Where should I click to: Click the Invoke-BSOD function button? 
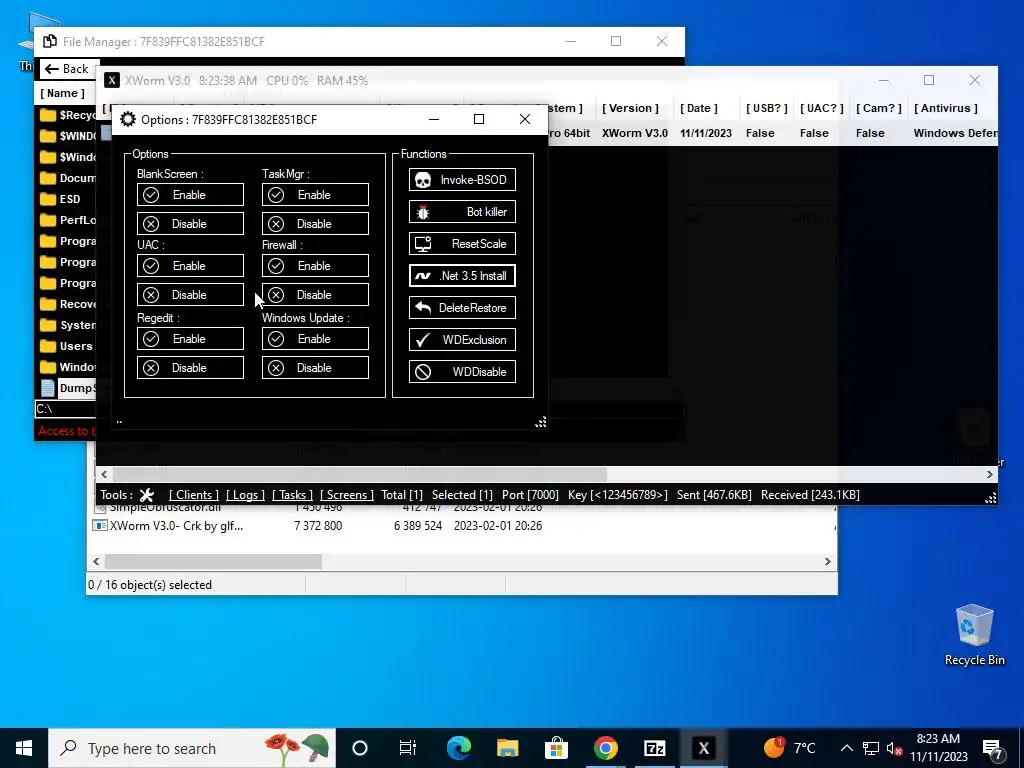coord(462,180)
